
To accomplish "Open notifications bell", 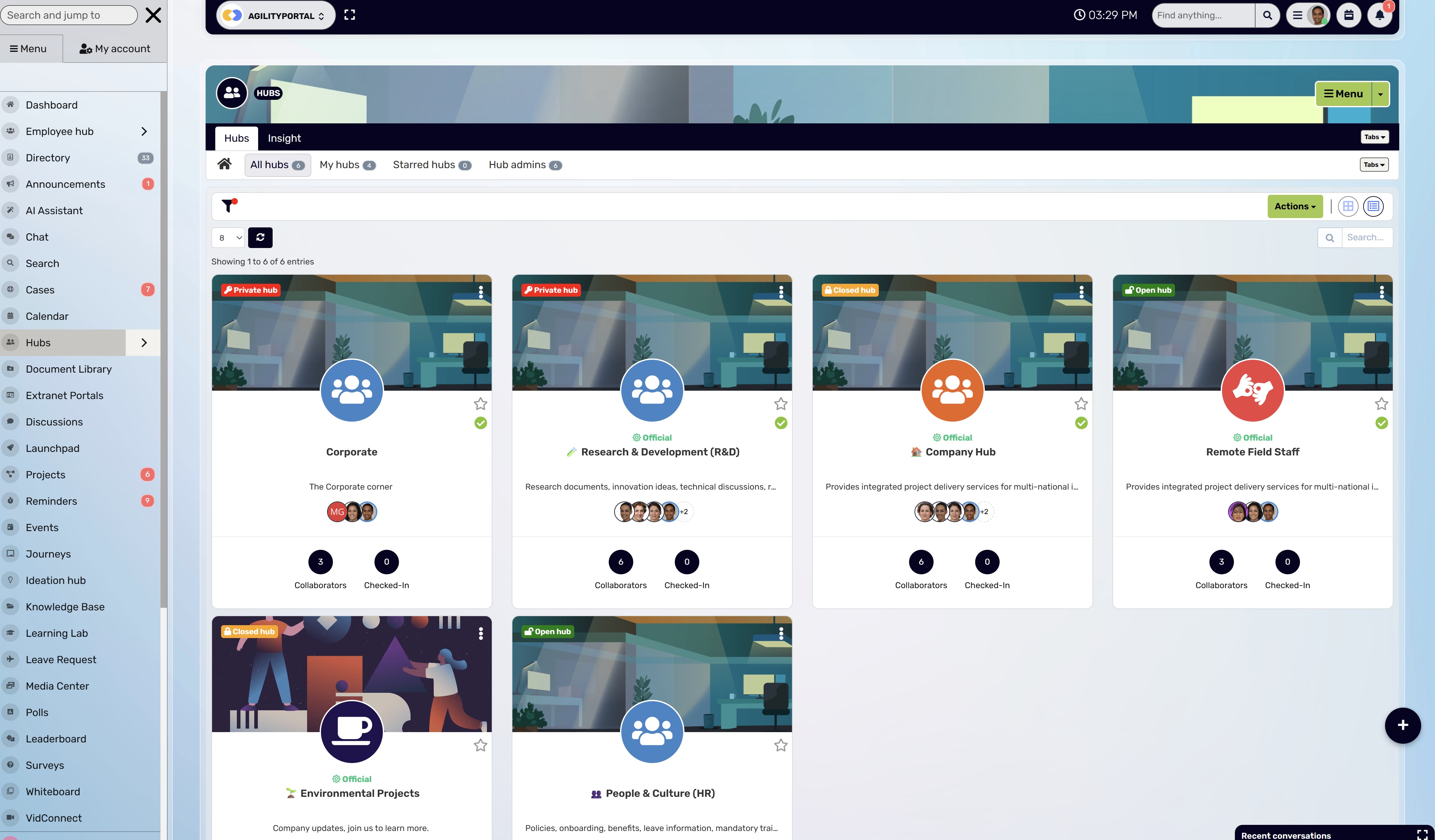I will pyautogui.click(x=1379, y=15).
